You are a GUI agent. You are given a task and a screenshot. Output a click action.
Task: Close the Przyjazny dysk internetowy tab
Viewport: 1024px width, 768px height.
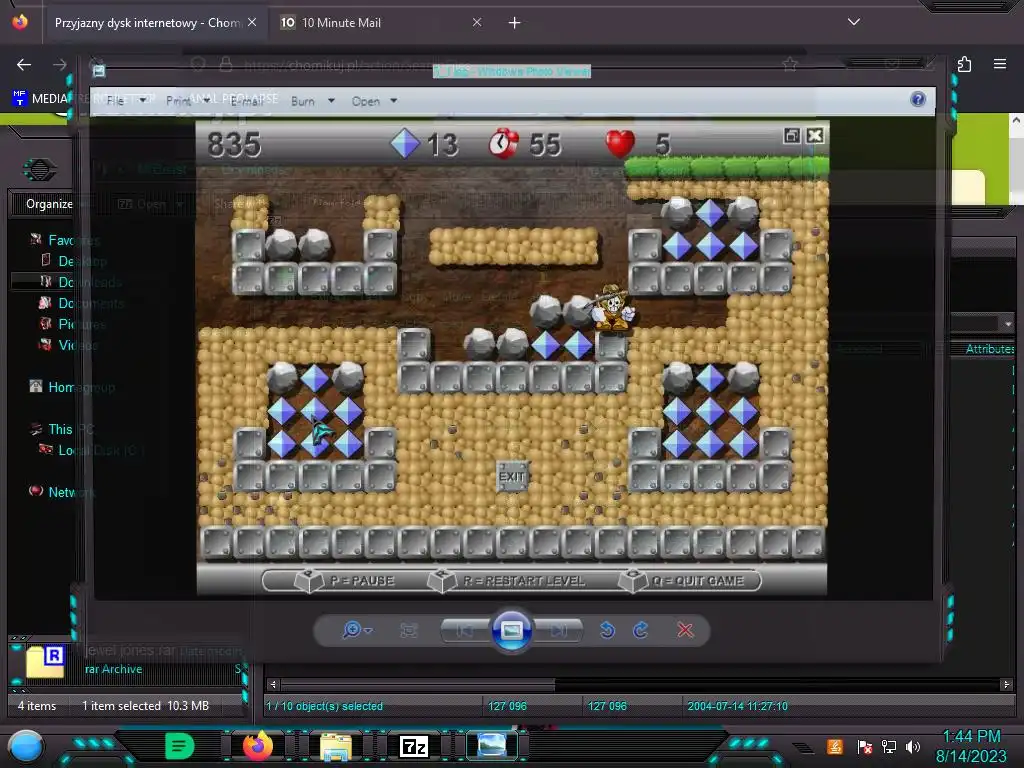click(252, 22)
